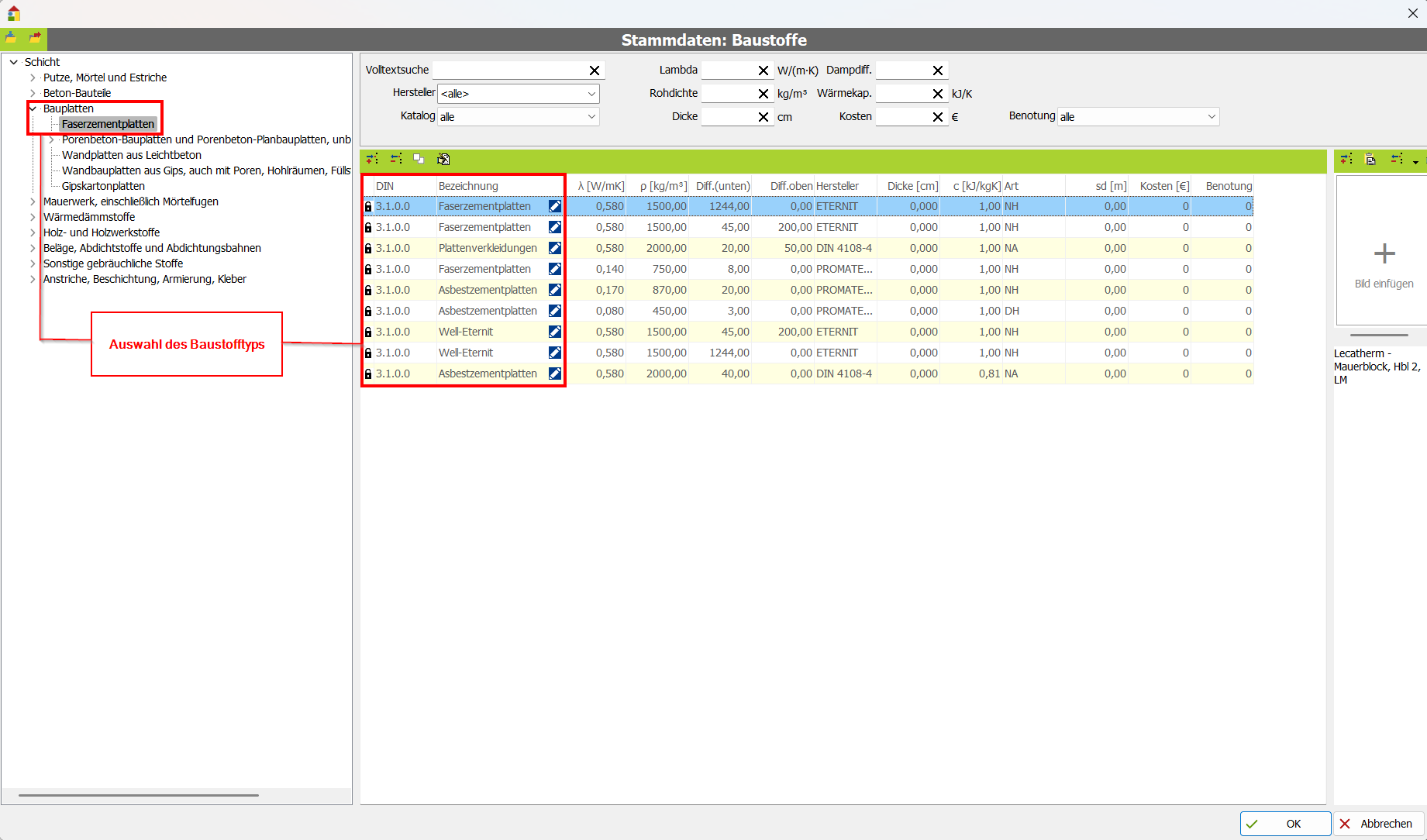This screenshot has width=1427, height=840.
Task: Click the OK button
Action: (x=1285, y=824)
